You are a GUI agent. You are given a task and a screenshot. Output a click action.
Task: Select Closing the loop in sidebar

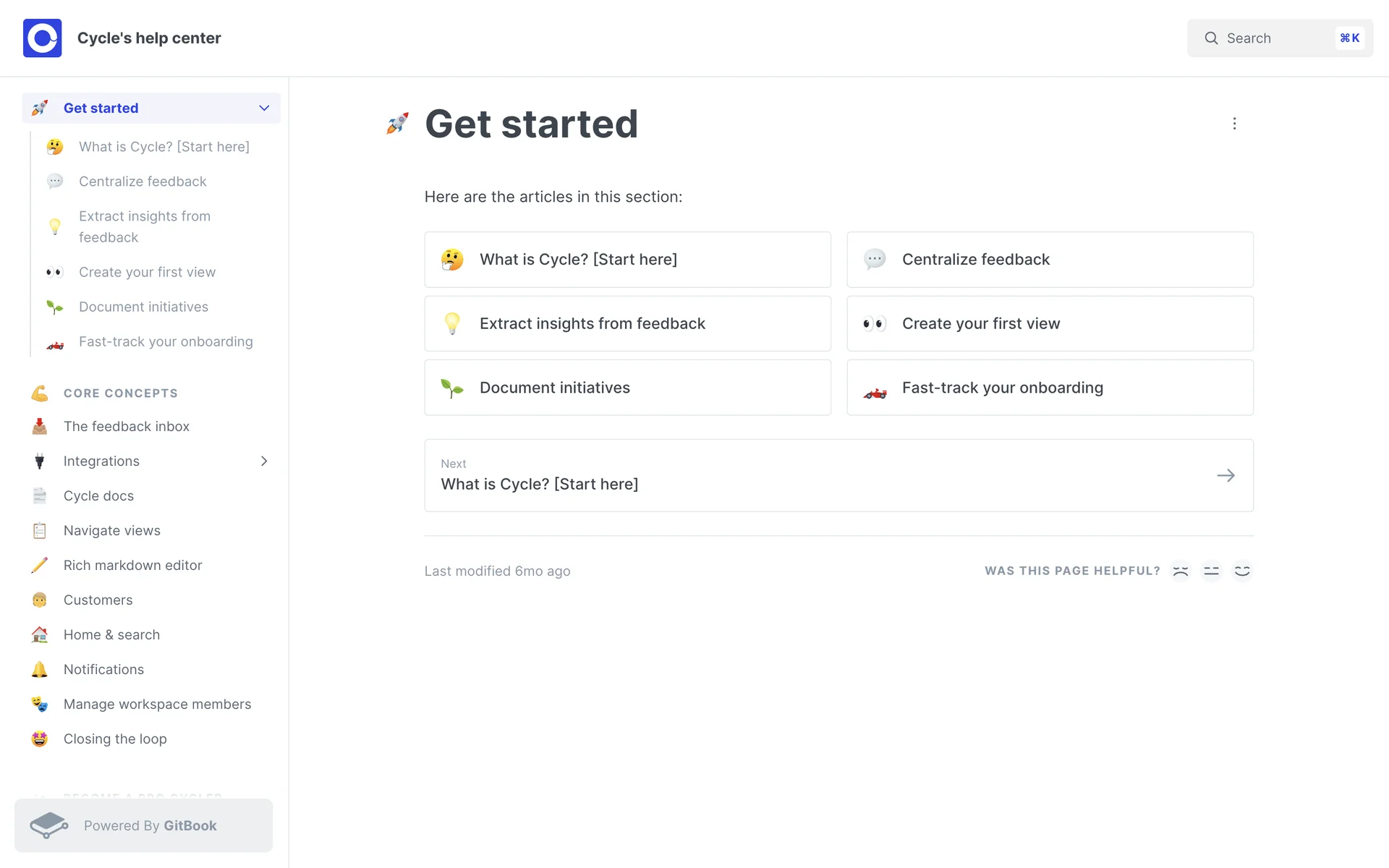point(115,739)
